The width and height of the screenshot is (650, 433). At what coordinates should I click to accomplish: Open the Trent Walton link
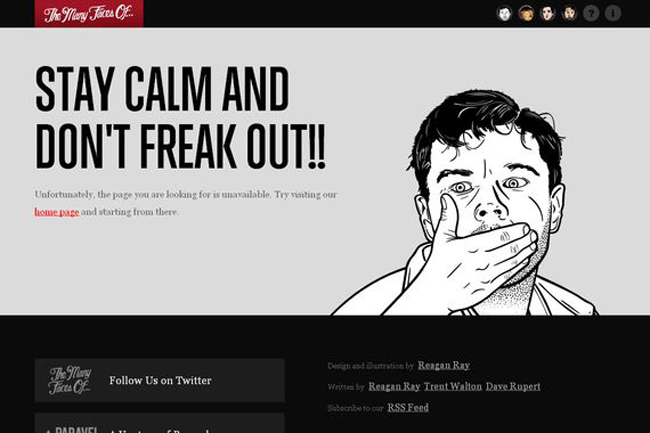pyautogui.click(x=453, y=386)
